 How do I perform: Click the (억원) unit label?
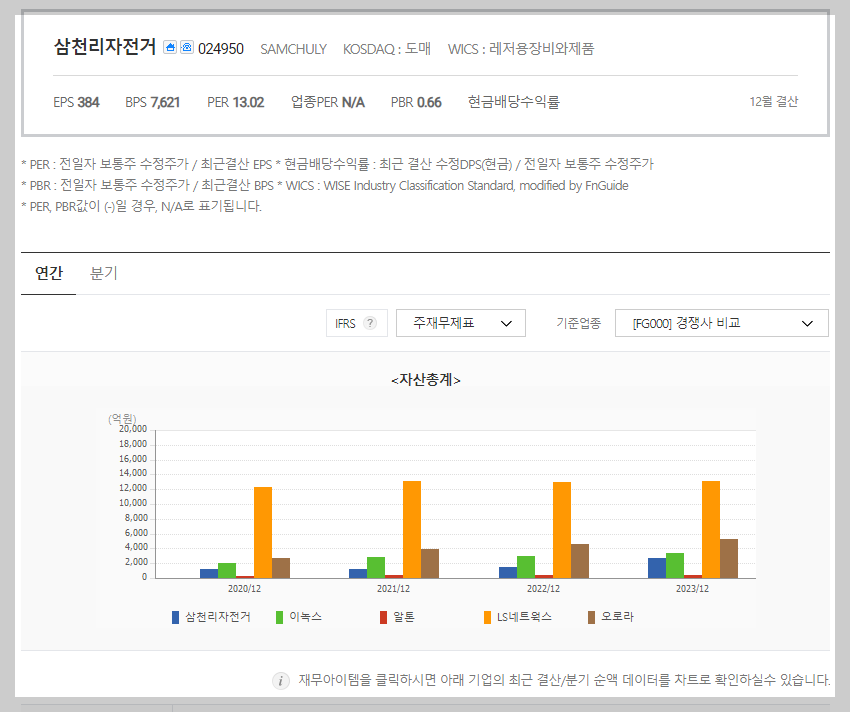[x=122, y=419]
